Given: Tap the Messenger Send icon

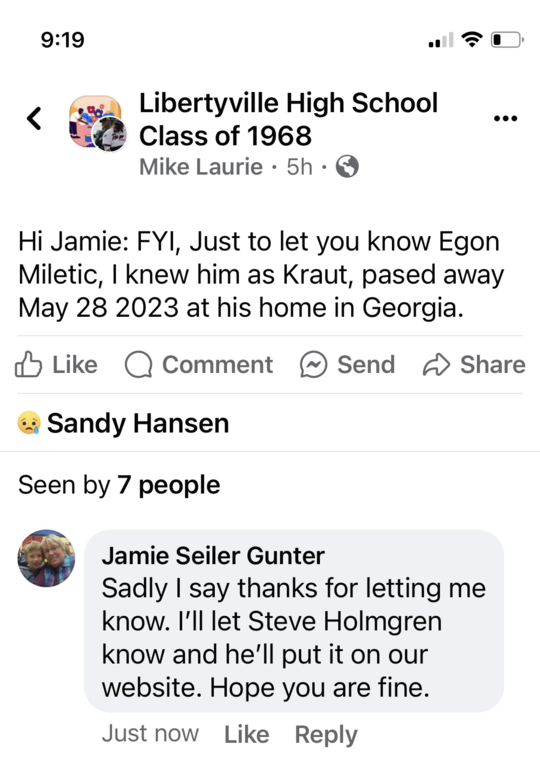Looking at the screenshot, I should coord(313,365).
